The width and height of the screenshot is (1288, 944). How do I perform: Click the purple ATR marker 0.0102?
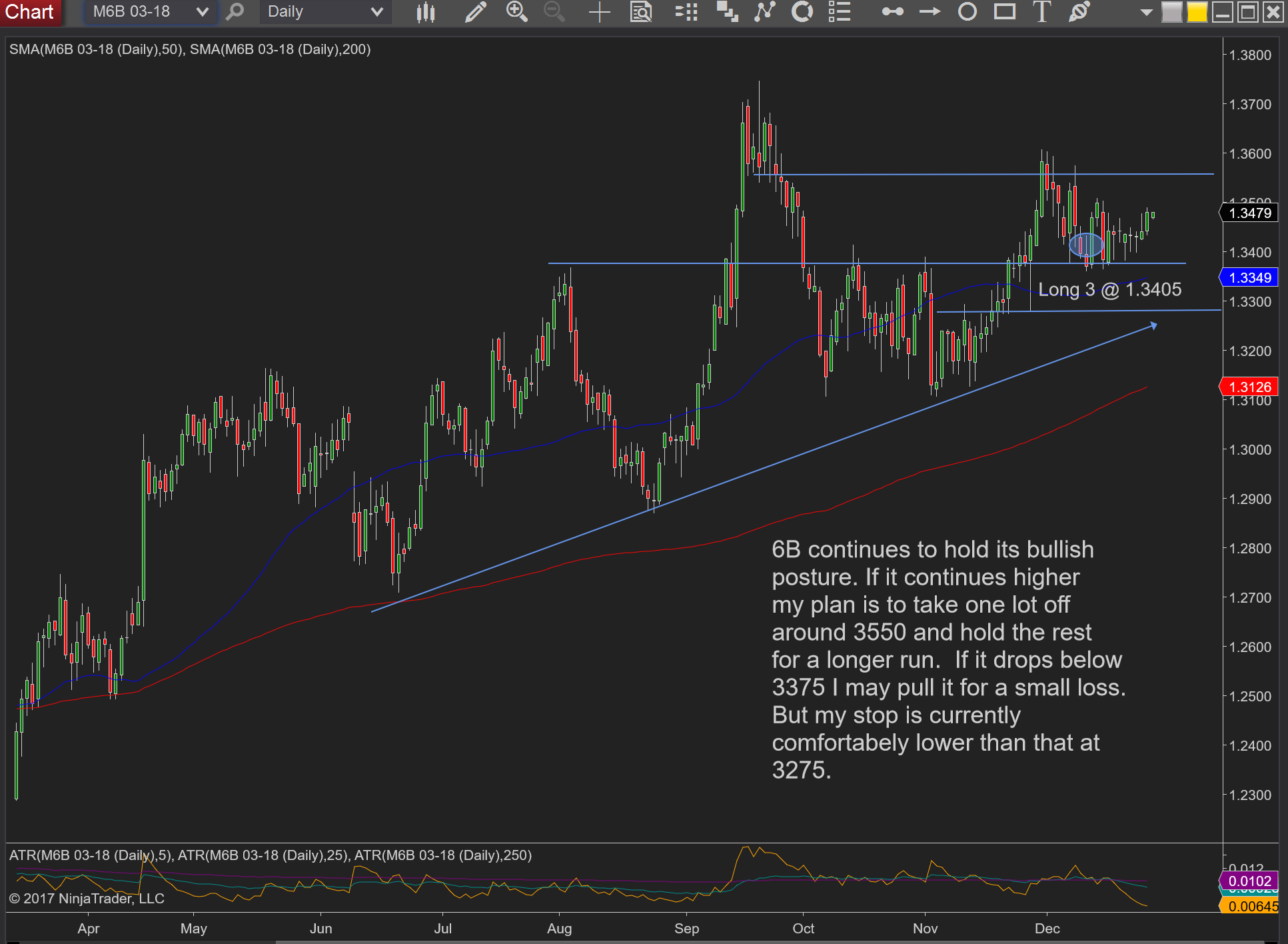coord(1249,881)
